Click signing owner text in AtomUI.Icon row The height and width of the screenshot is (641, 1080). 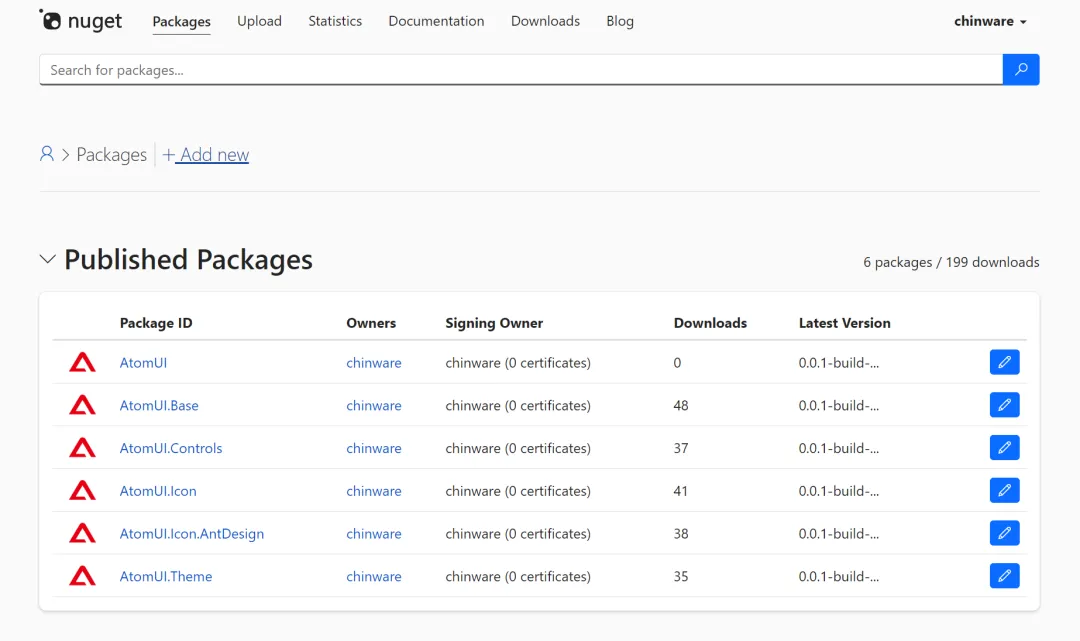click(x=518, y=491)
